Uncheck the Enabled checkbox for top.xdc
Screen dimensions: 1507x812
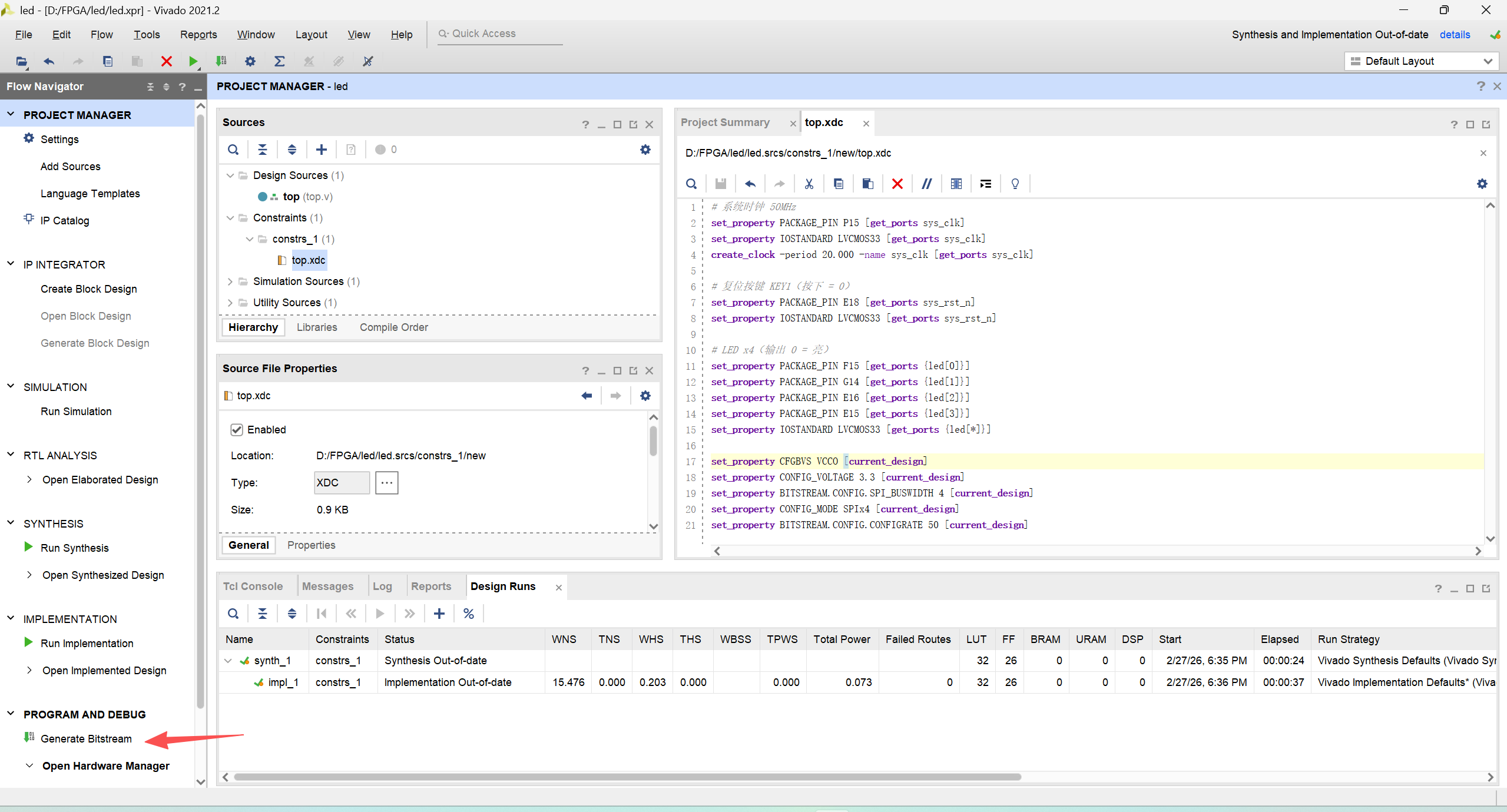[237, 430]
